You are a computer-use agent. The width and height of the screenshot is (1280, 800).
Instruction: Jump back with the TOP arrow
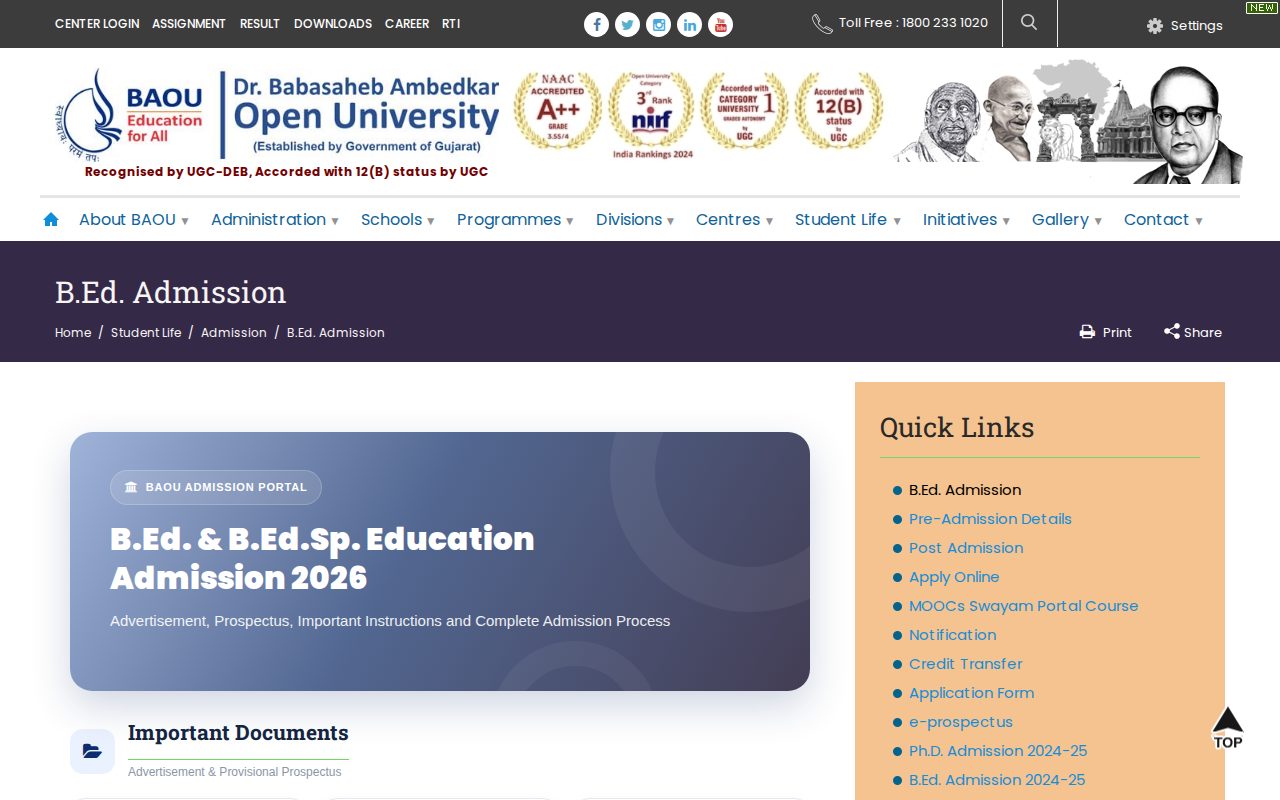click(1227, 727)
